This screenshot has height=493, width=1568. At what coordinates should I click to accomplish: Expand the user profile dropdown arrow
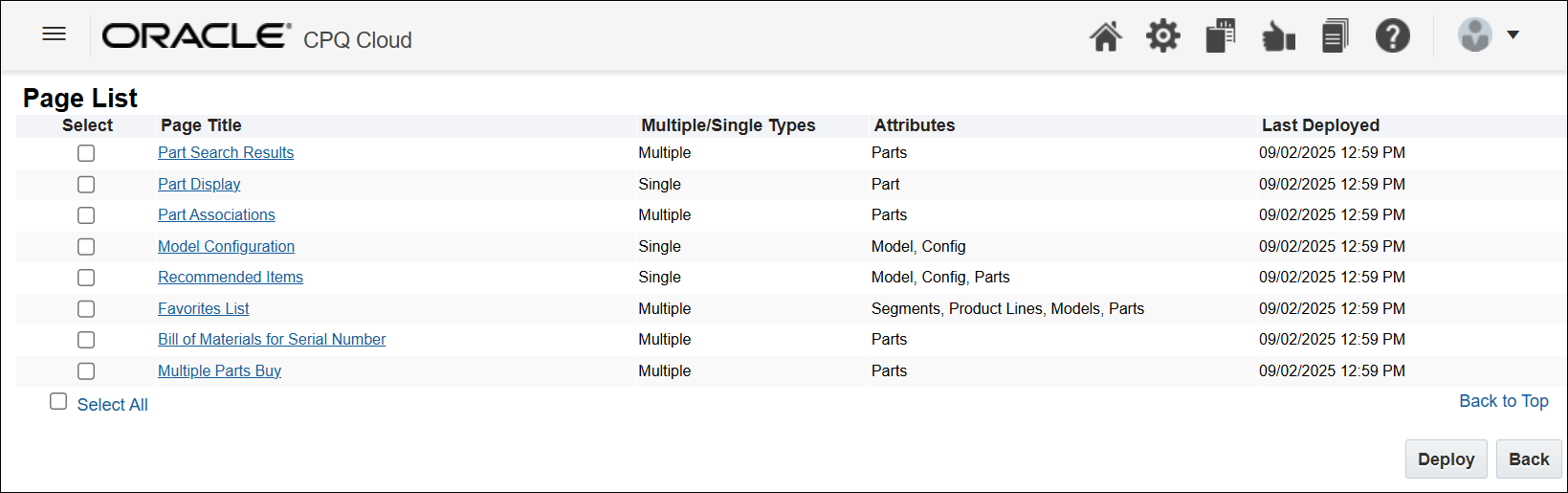tap(1513, 35)
